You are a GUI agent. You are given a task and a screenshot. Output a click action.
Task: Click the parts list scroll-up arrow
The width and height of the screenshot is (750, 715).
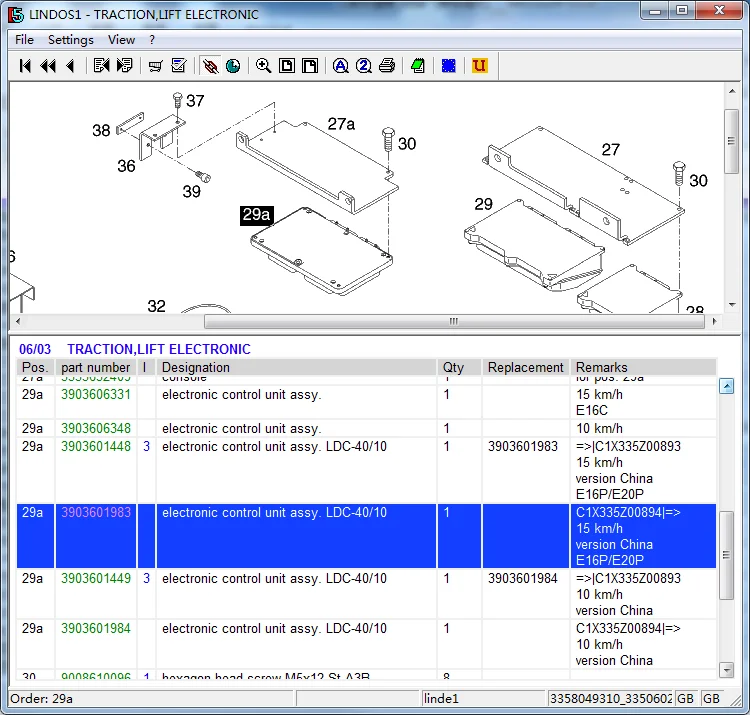pos(727,386)
